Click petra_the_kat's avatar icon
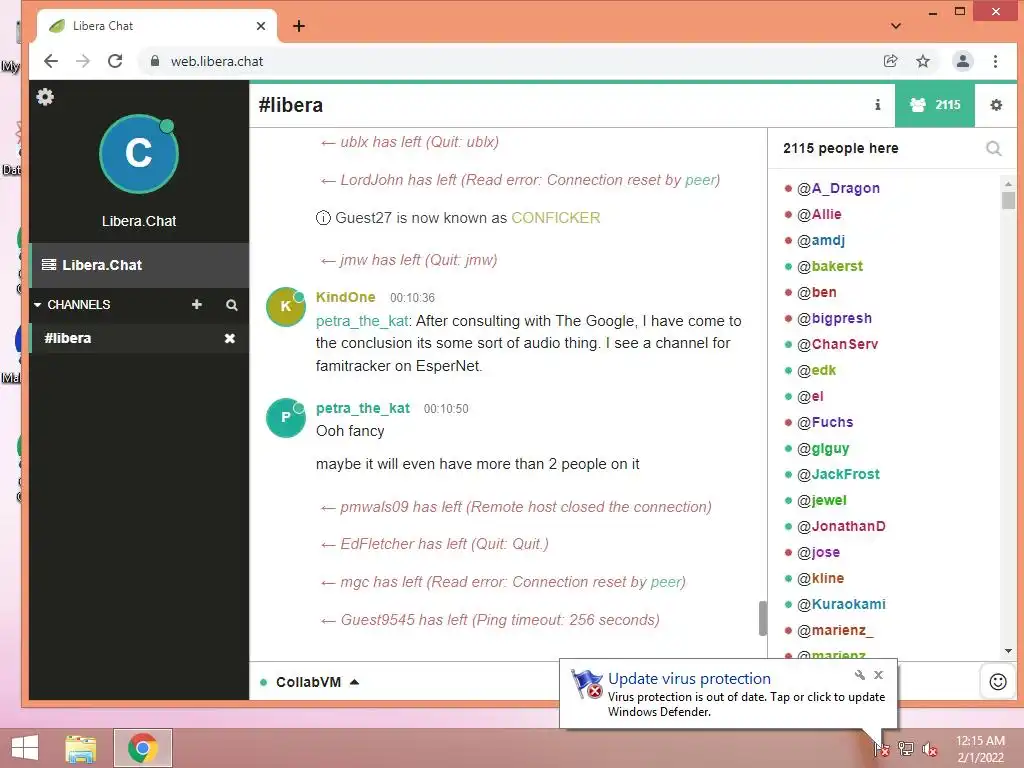The width and height of the screenshot is (1024, 768). point(285,417)
